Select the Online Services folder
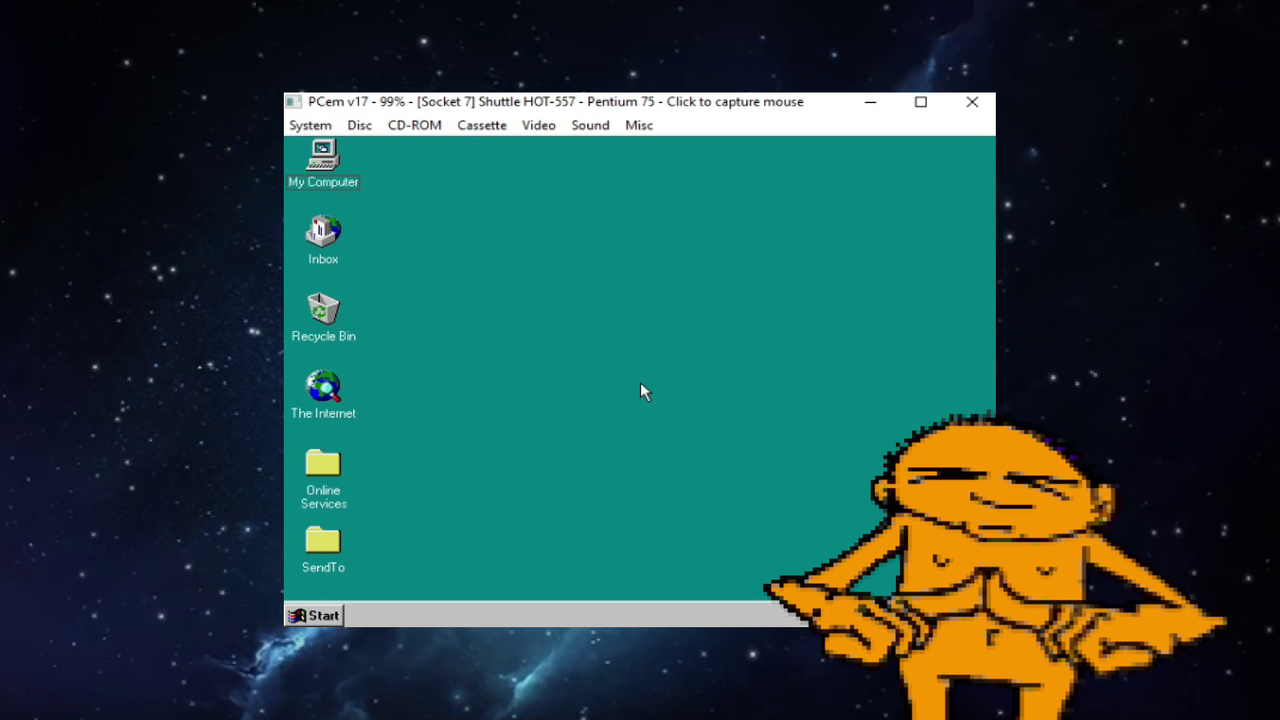The image size is (1280, 720). [x=323, y=464]
